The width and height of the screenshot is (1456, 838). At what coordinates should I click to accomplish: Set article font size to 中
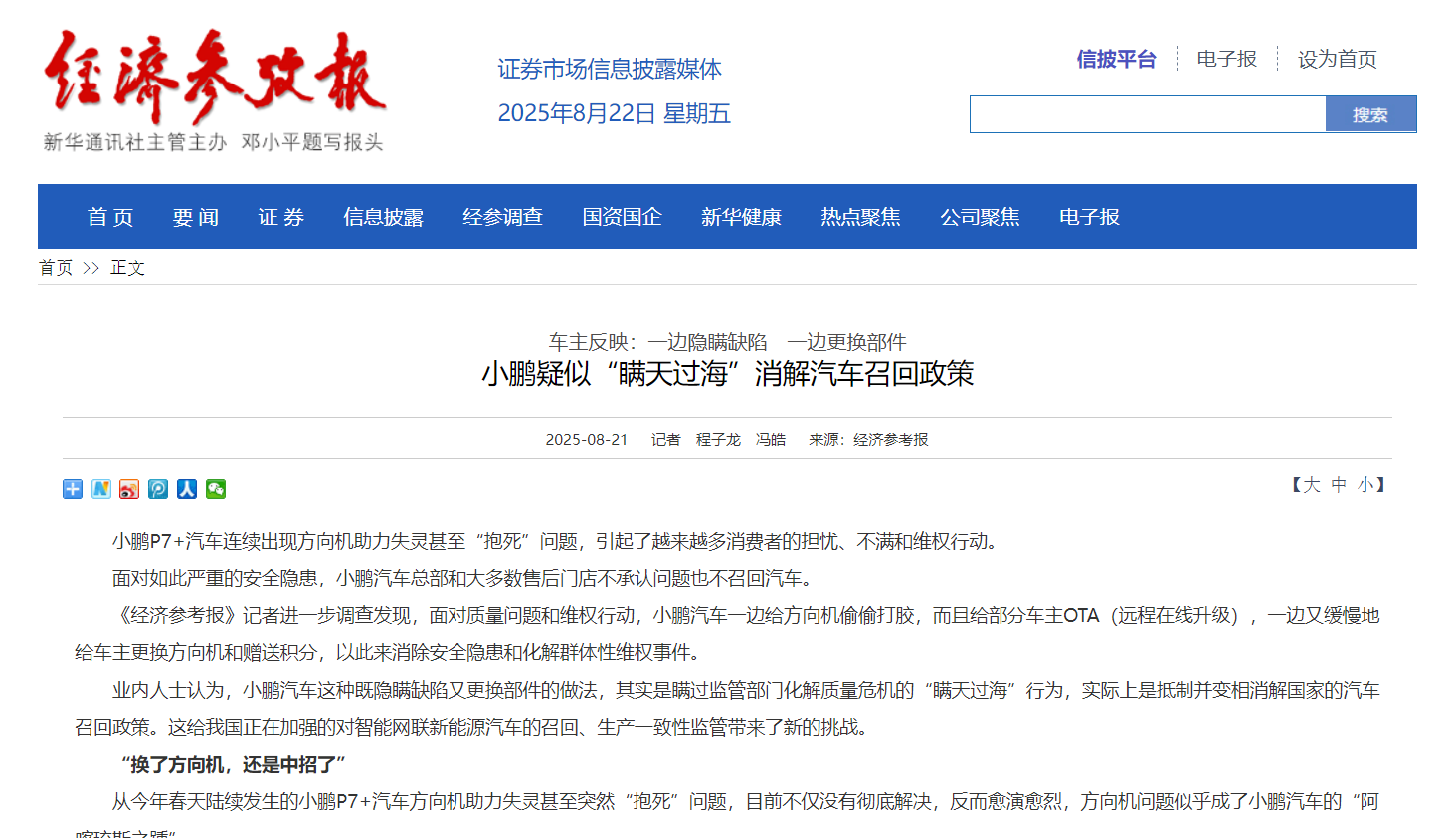tap(1339, 485)
